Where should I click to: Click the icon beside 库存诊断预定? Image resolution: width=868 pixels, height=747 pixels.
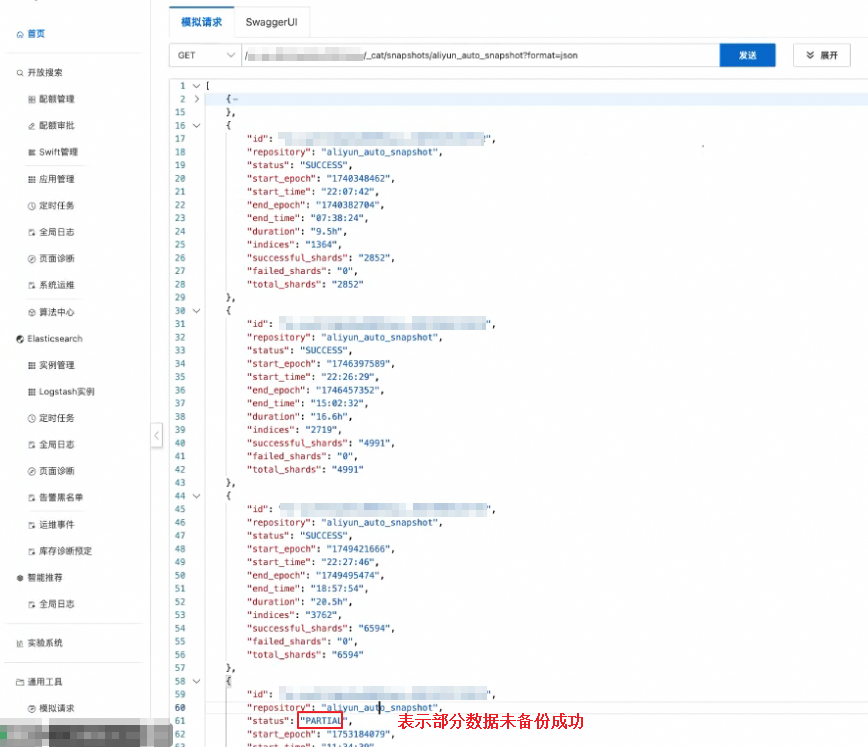tap(32, 552)
